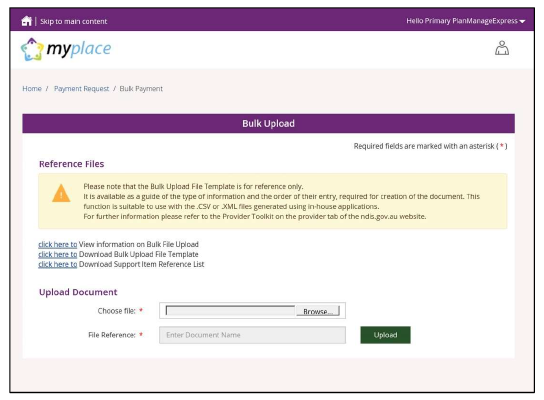Image resolution: width=544 pixels, height=400 pixels.
Task: Click the Browse... file button
Action: coord(318,311)
